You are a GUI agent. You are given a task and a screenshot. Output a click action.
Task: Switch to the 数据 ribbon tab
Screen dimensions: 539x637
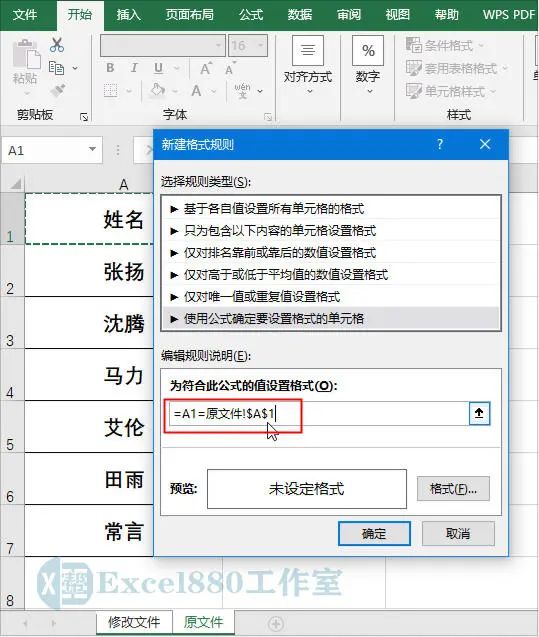point(300,15)
